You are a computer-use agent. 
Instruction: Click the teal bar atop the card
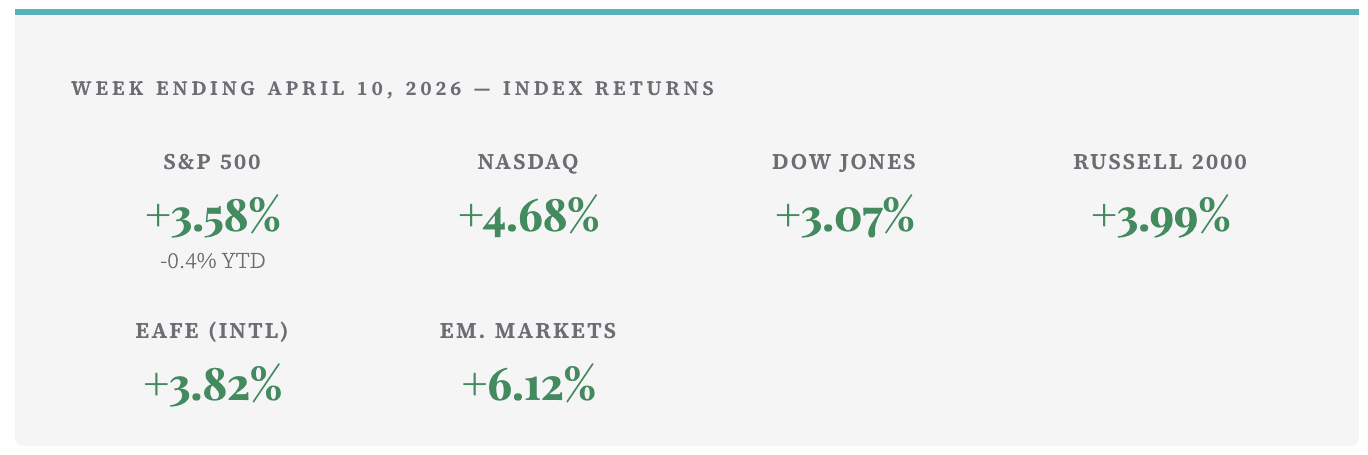point(684,12)
